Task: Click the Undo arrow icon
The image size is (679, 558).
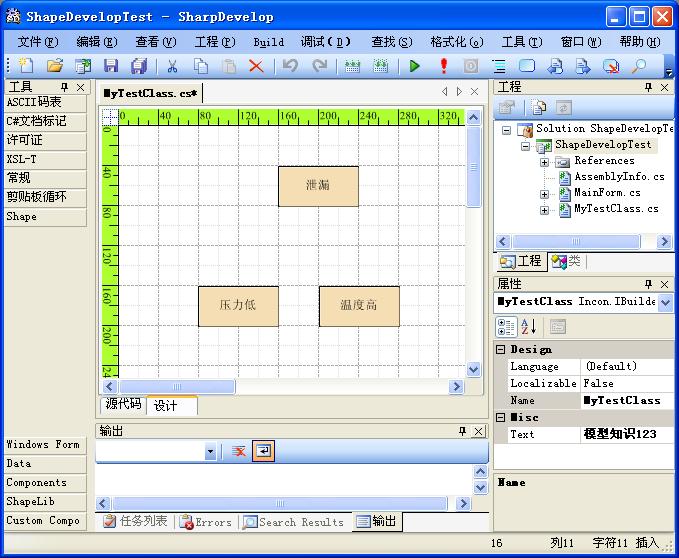Action: tap(290, 66)
